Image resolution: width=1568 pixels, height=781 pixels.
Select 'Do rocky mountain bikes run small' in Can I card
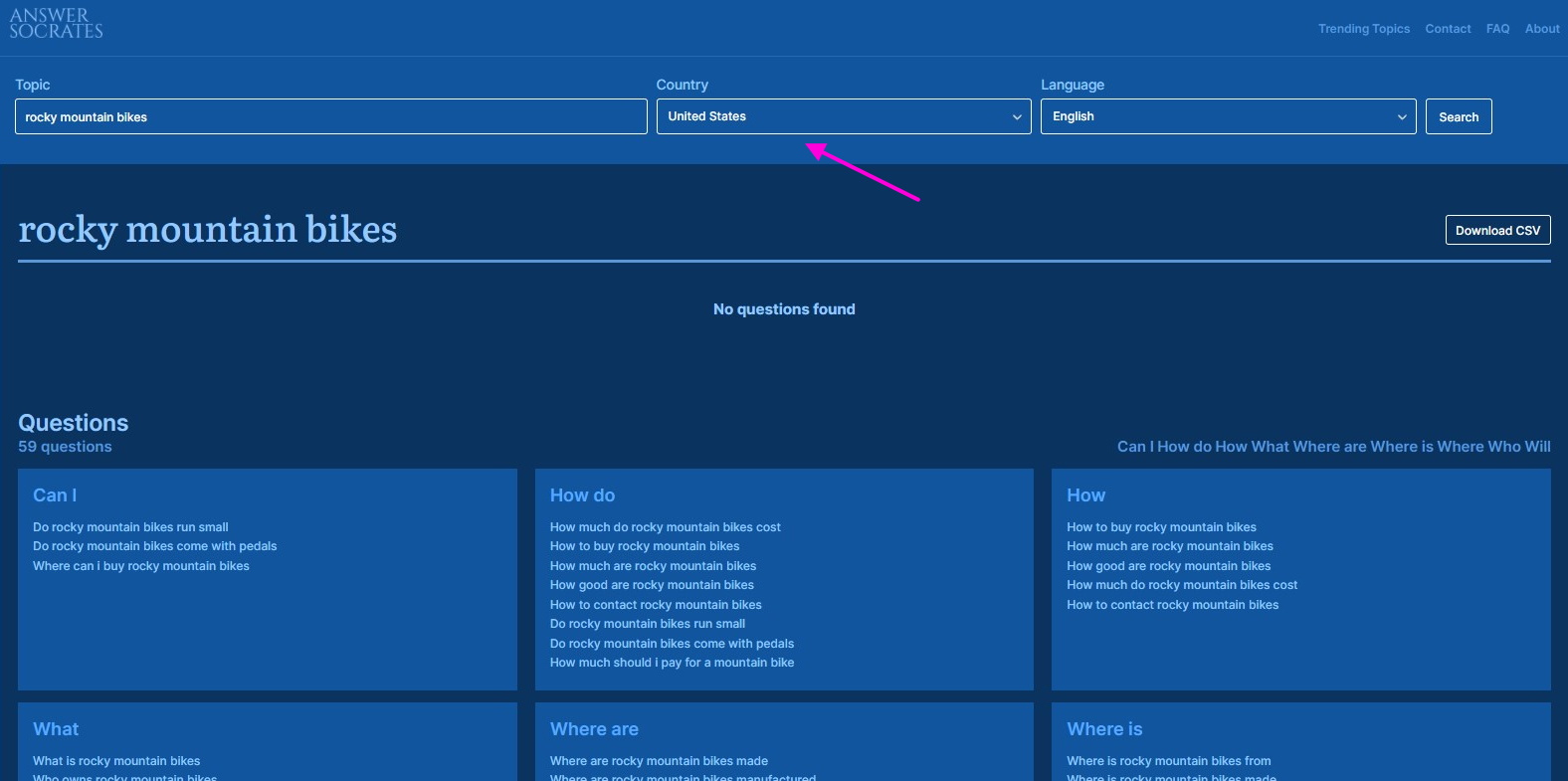click(x=130, y=527)
